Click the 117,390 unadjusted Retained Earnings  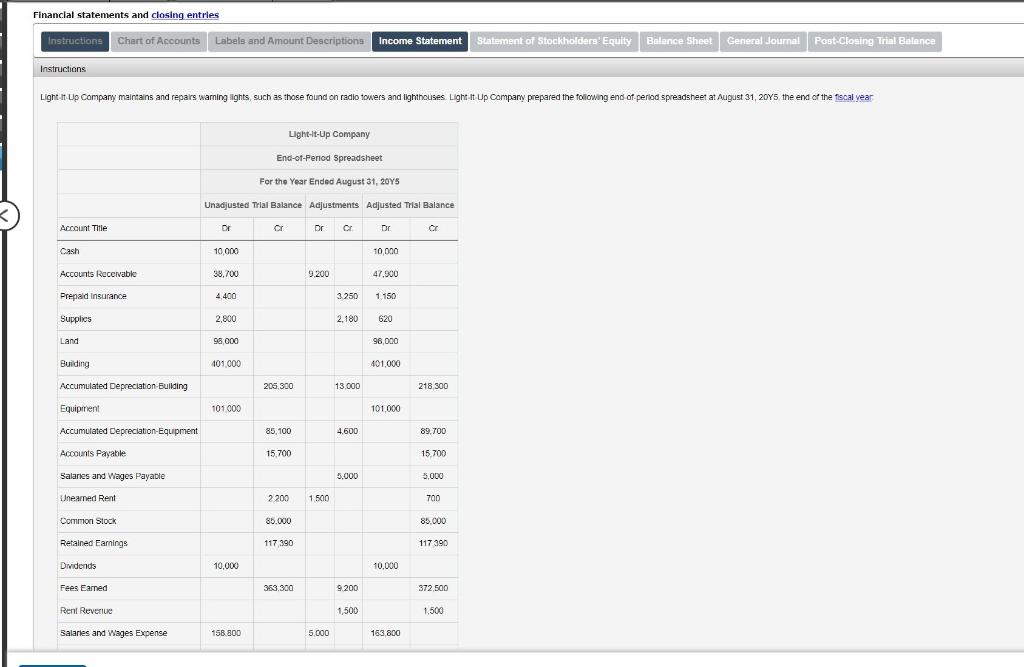[x=278, y=544]
